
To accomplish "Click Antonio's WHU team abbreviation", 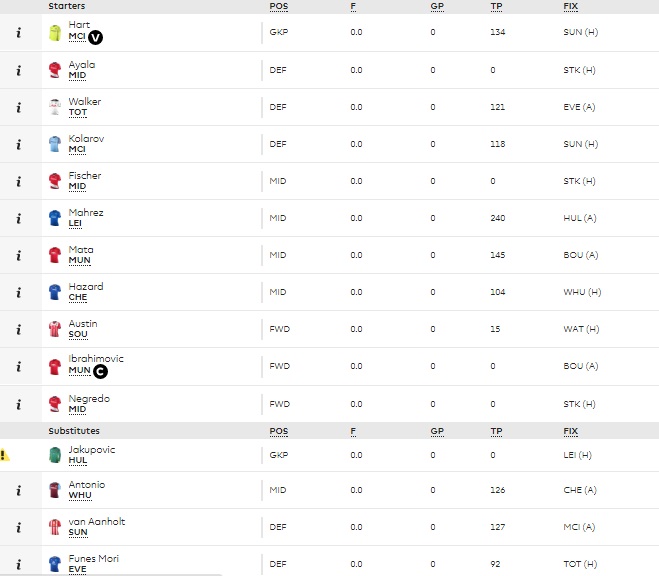I will (80, 495).
